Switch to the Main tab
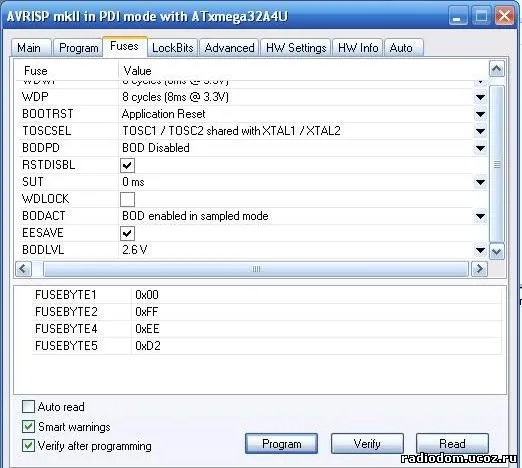 point(31,48)
